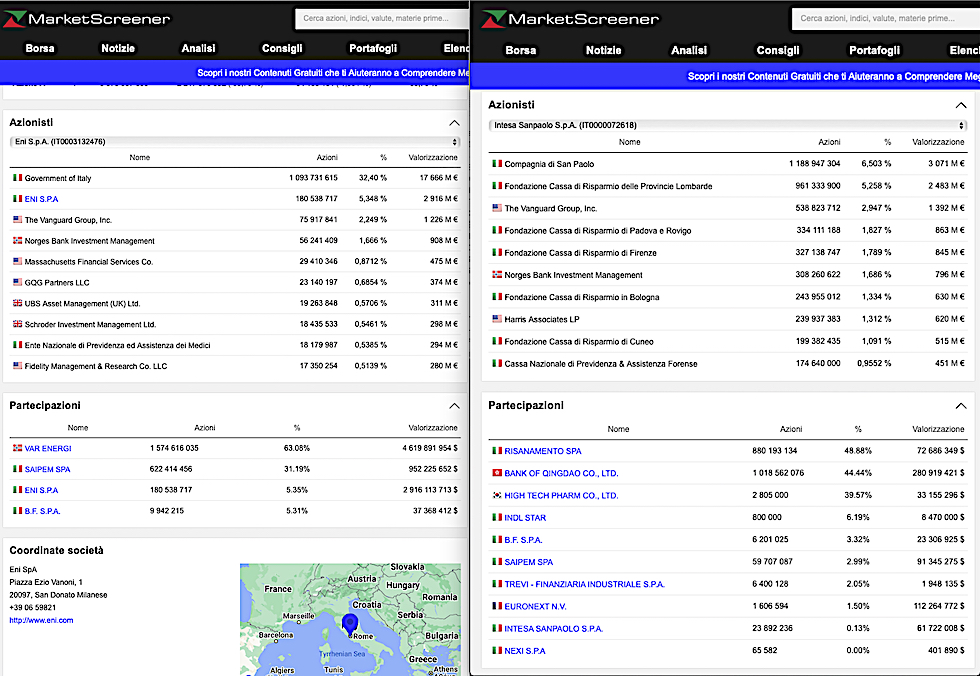Click the MarketScreener logo in the Intesa Sanpaolo window

pos(570,19)
